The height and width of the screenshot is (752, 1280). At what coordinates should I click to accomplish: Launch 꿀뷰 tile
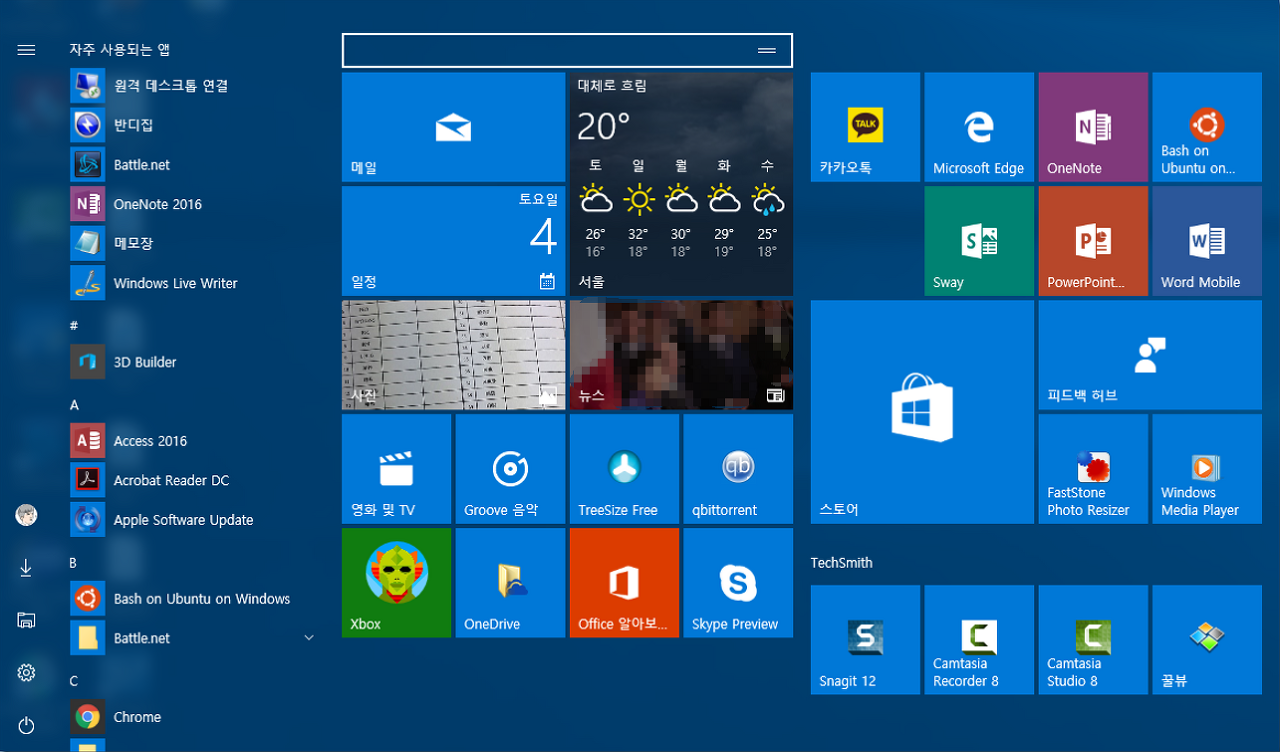[1207, 640]
